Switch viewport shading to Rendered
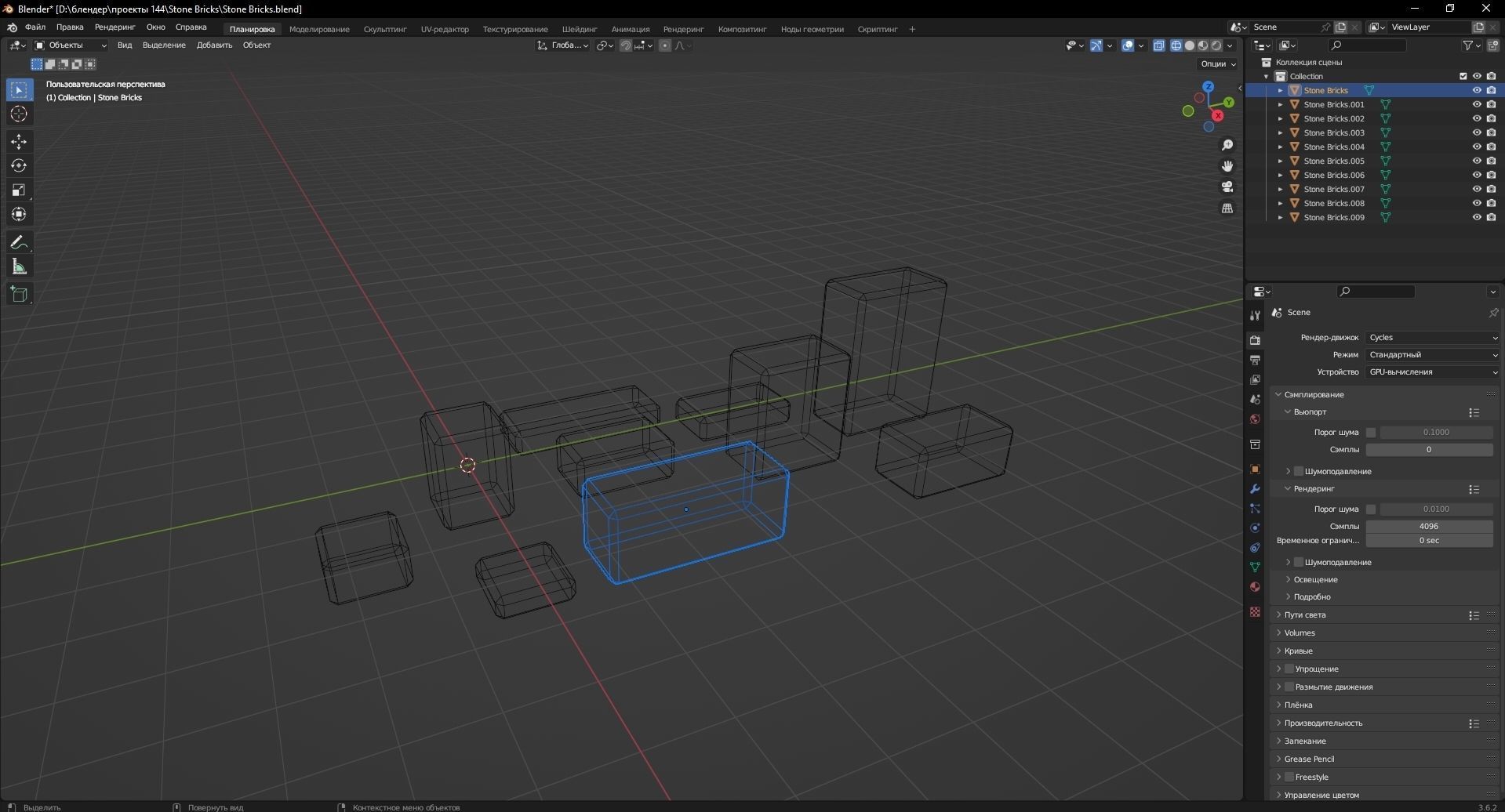Screen dimensions: 1505x812 (x=1216, y=45)
